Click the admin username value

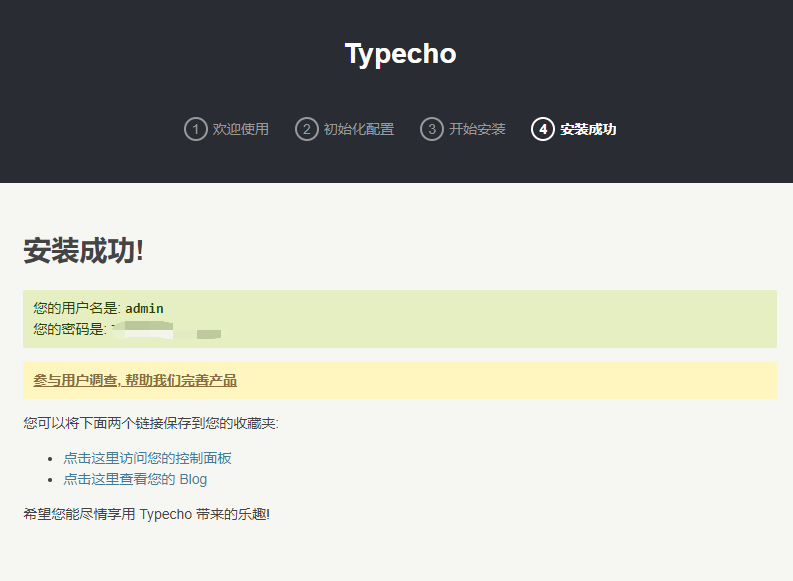[x=144, y=308]
